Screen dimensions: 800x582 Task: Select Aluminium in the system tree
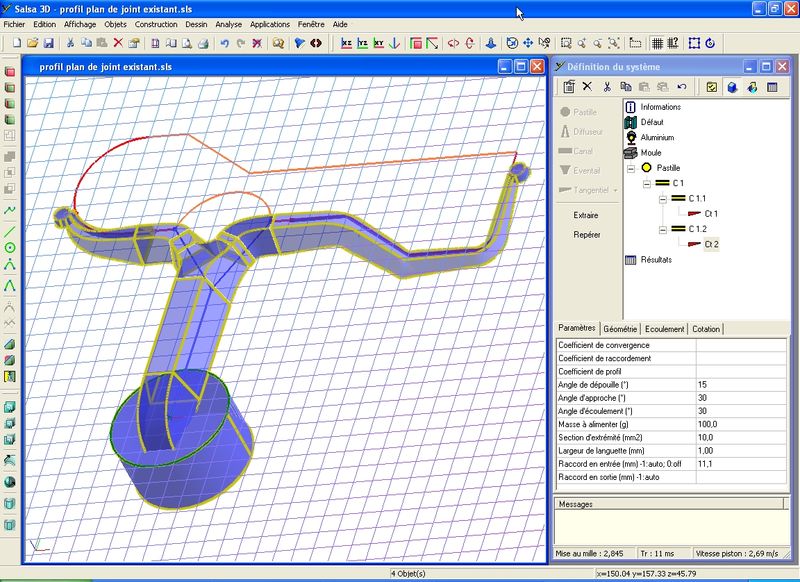657,137
